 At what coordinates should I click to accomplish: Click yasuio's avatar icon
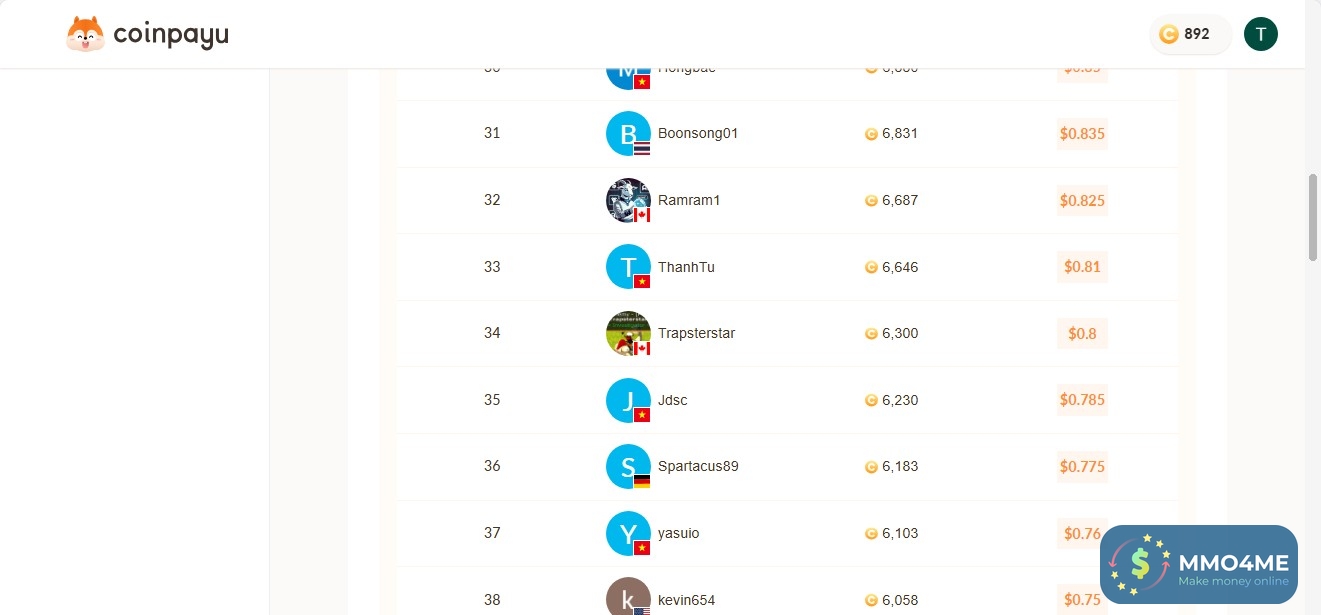pos(628,533)
